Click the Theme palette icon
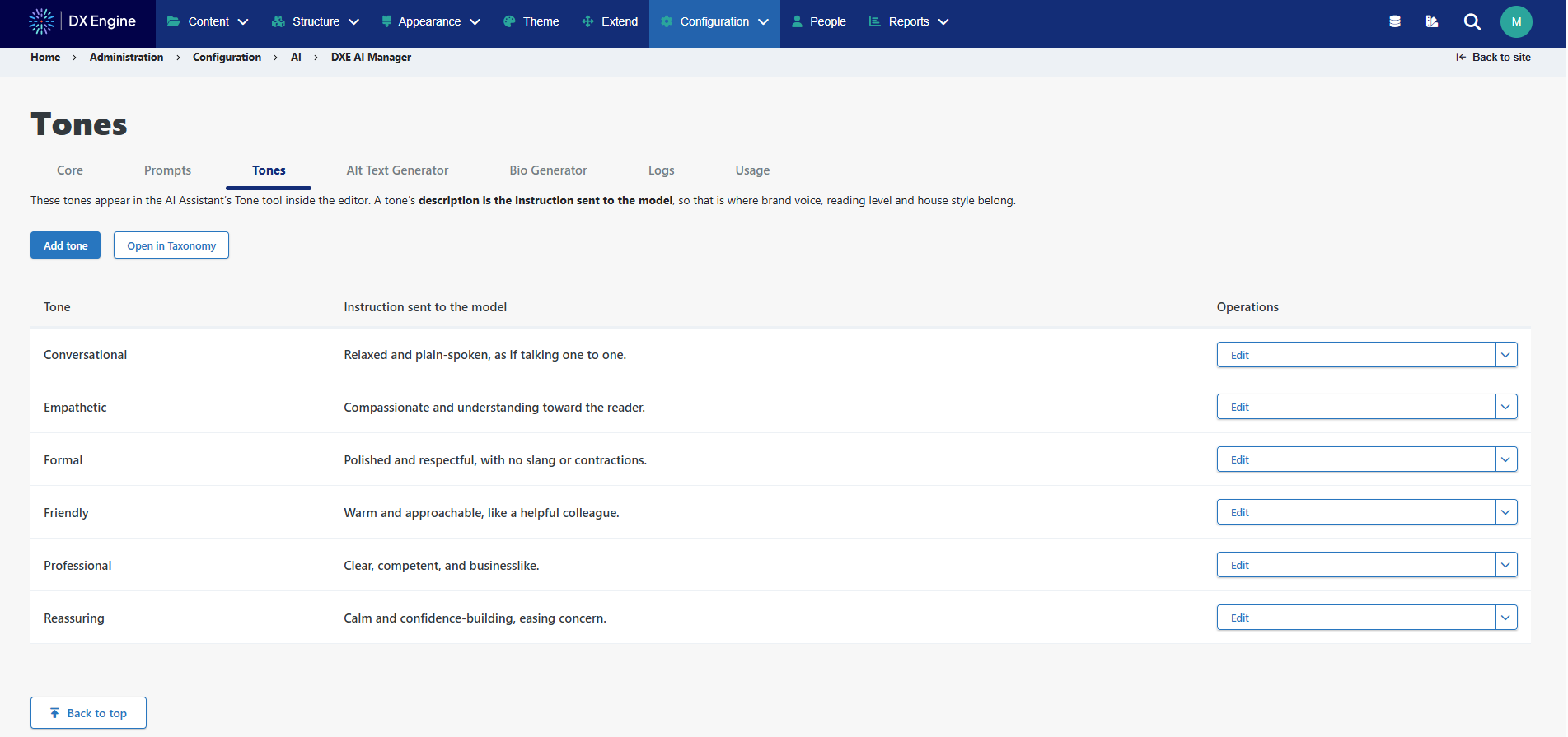The width and height of the screenshot is (1568, 737). pos(509,21)
